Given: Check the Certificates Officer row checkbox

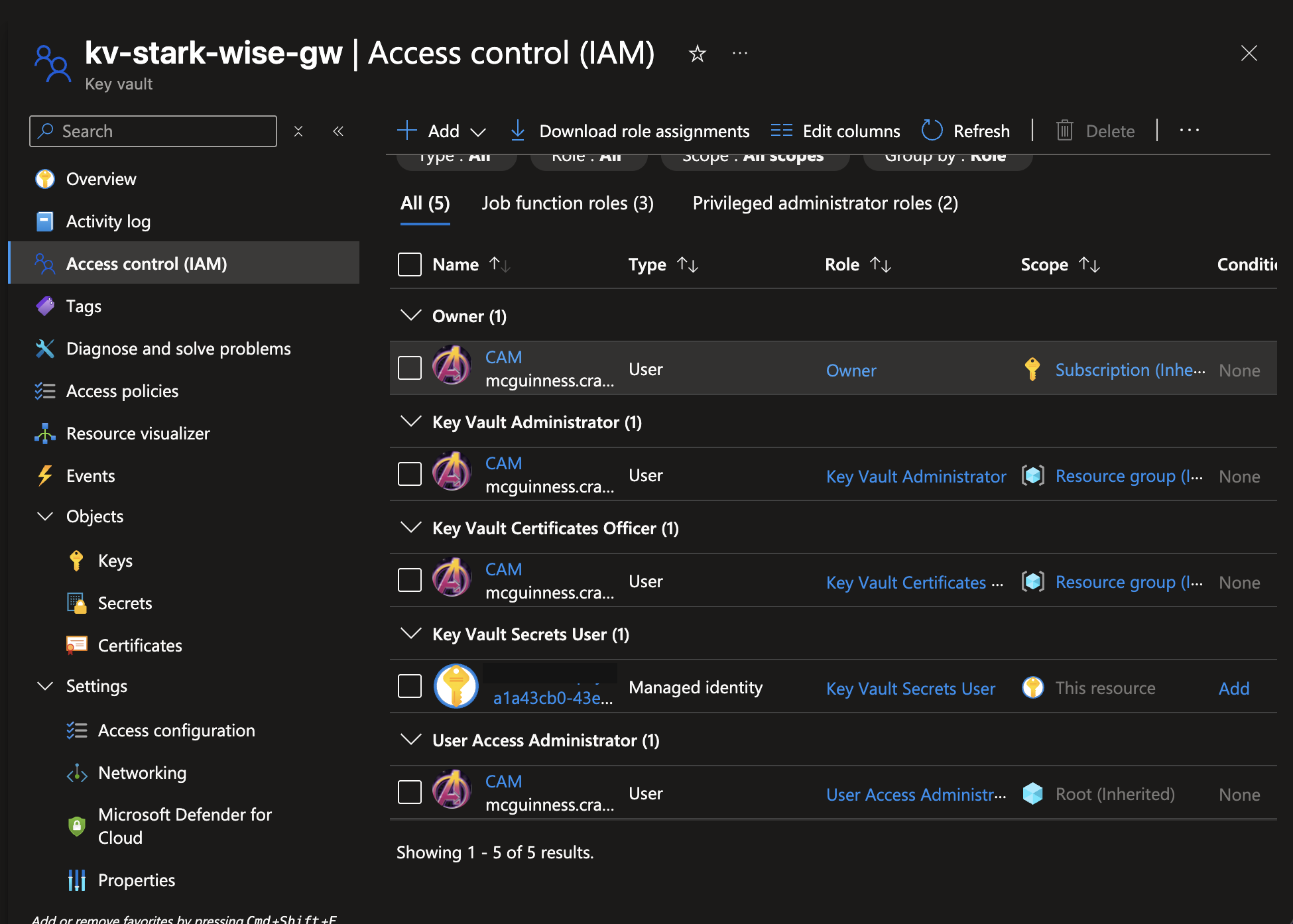Looking at the screenshot, I should tap(410, 580).
